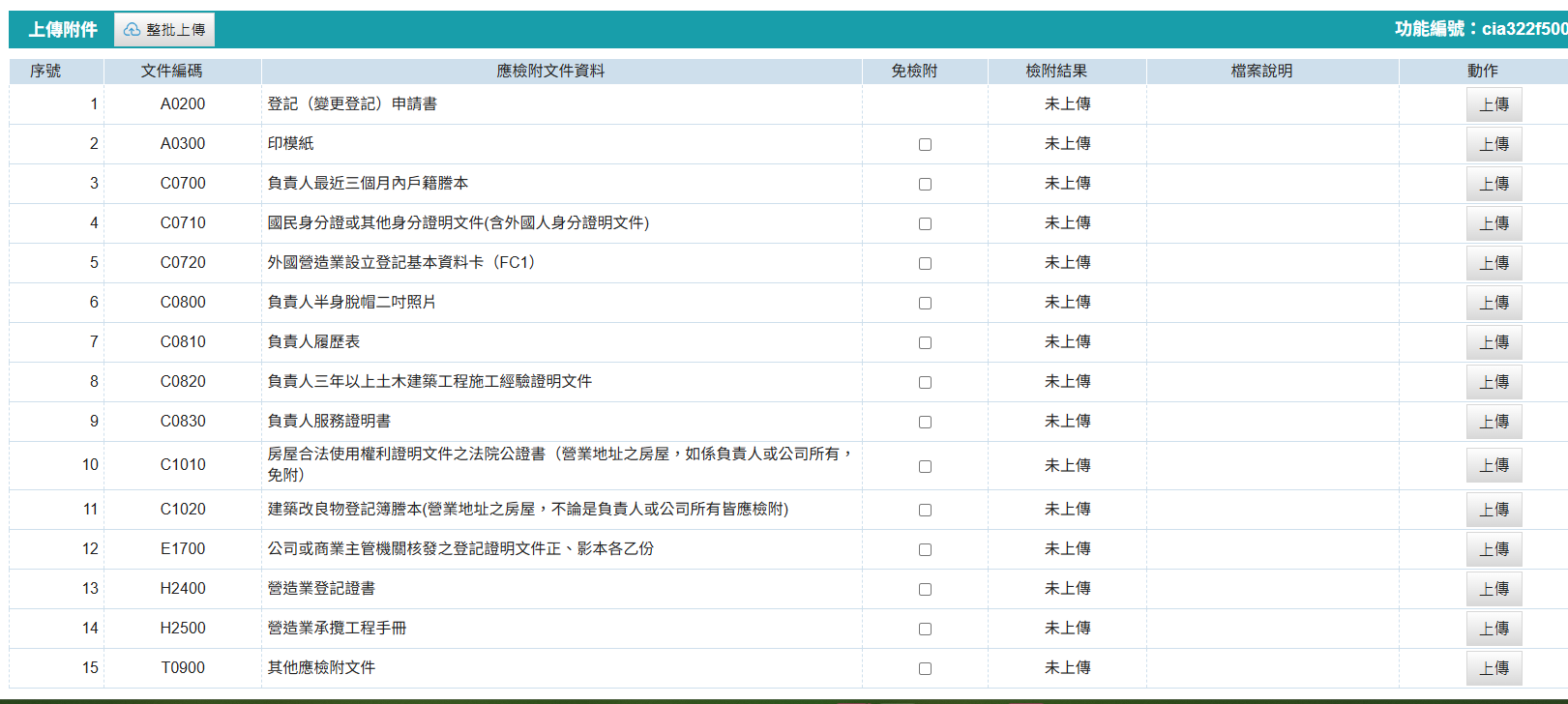Click 上傳 for H2400 營造業登記證書
The height and width of the screenshot is (704, 1568).
point(1494,589)
